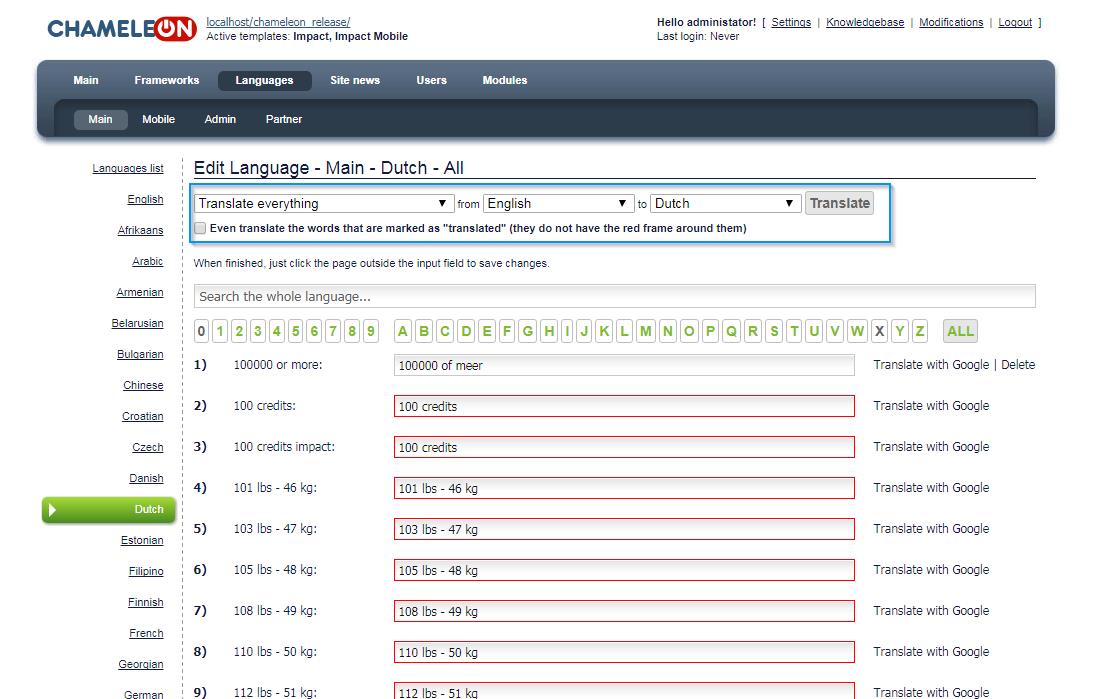The image size is (1095, 699).
Task: Click the Logout link
Action: point(1014,23)
